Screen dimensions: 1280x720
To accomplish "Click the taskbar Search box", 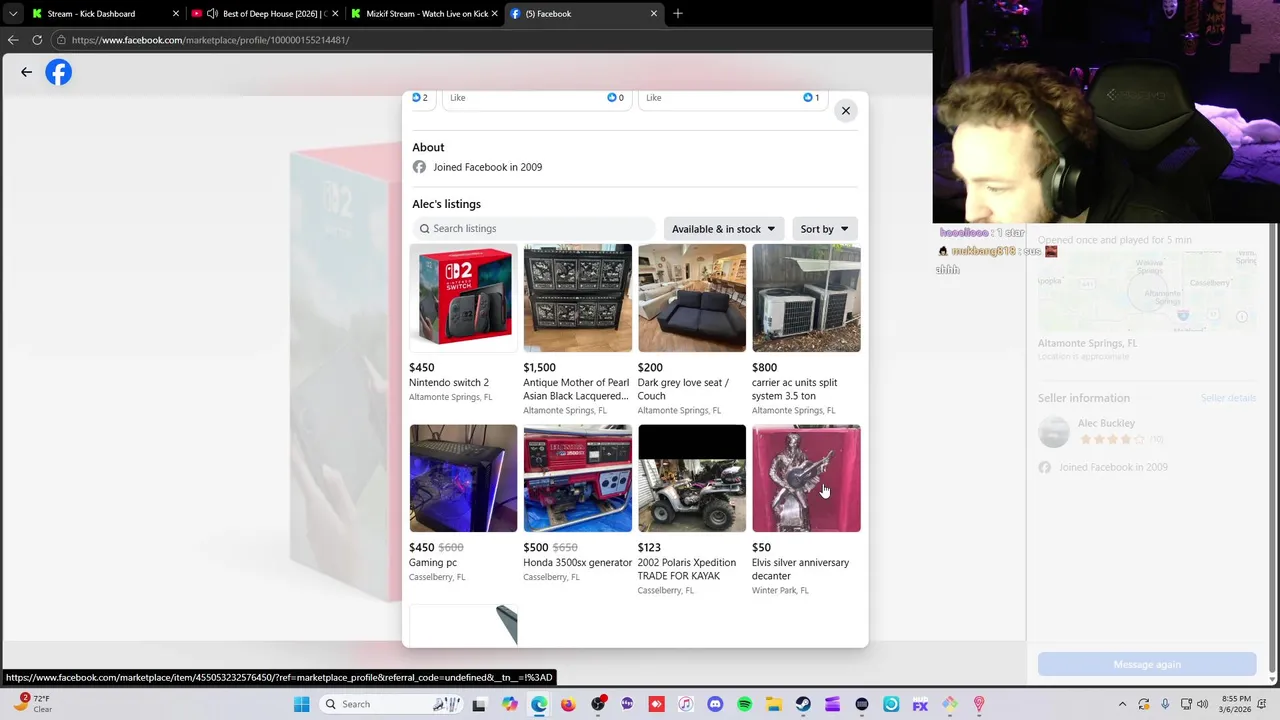I will click(x=392, y=704).
